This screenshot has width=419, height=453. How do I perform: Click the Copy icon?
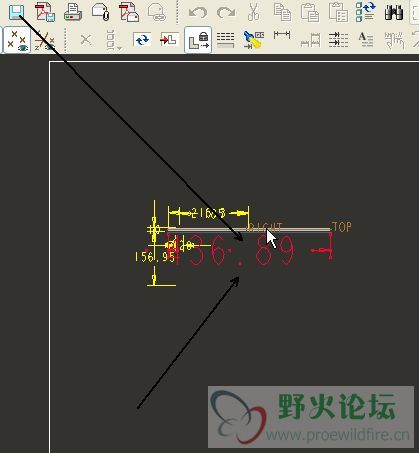[x=282, y=12]
